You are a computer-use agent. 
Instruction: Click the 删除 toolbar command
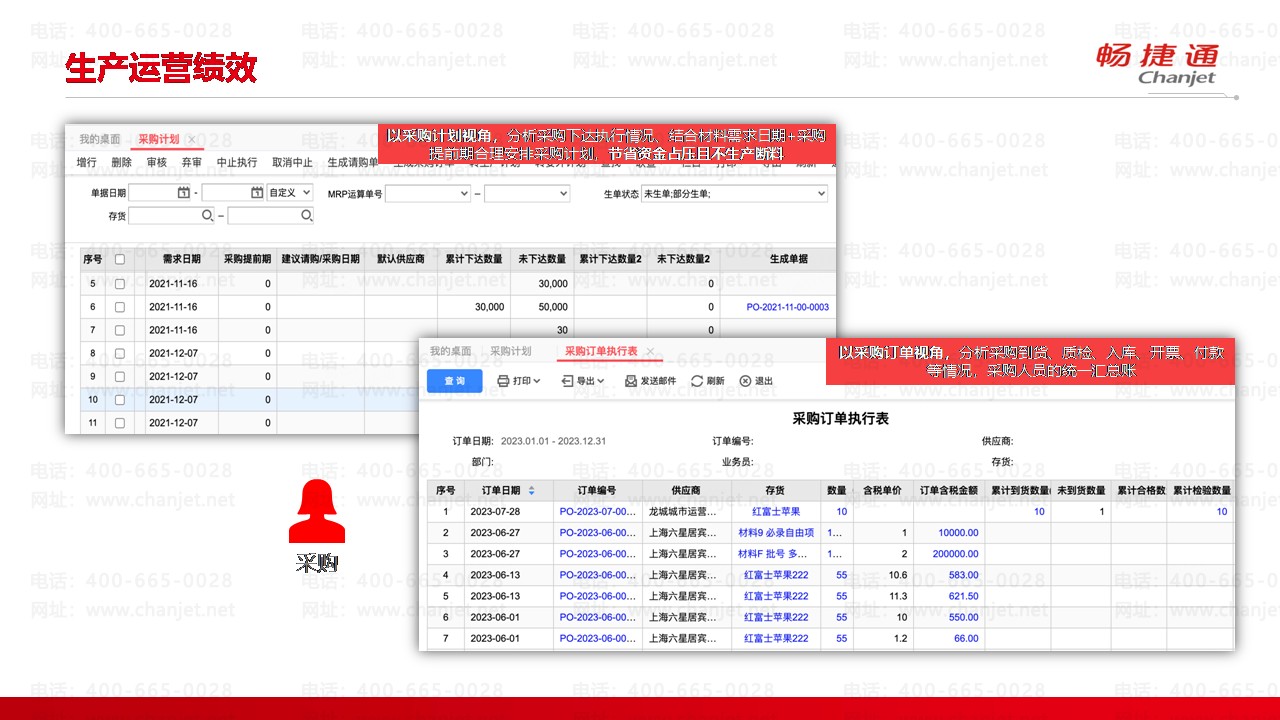[x=121, y=162]
